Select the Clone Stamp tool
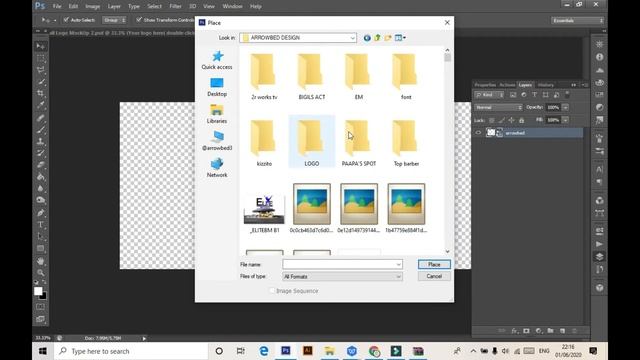The height and width of the screenshot is (360, 640). pos(40,142)
